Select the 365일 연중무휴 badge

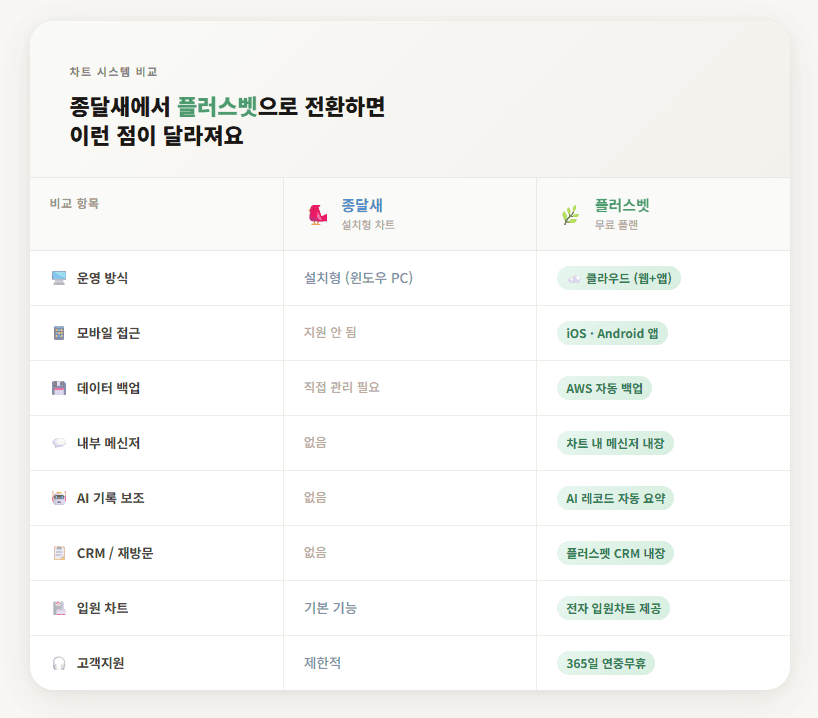606,663
